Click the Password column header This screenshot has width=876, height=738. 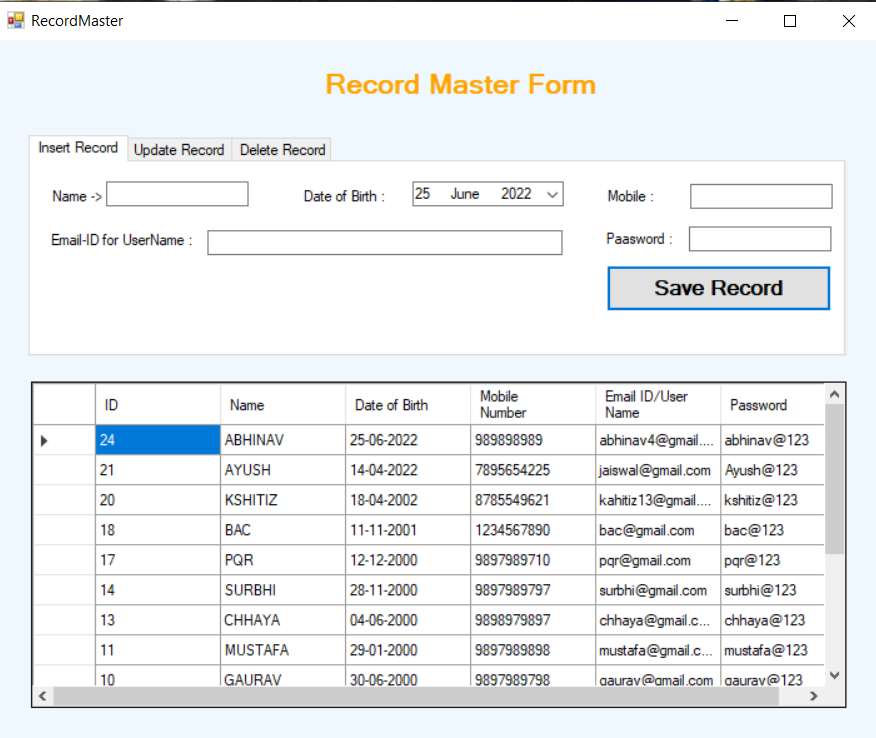772,404
